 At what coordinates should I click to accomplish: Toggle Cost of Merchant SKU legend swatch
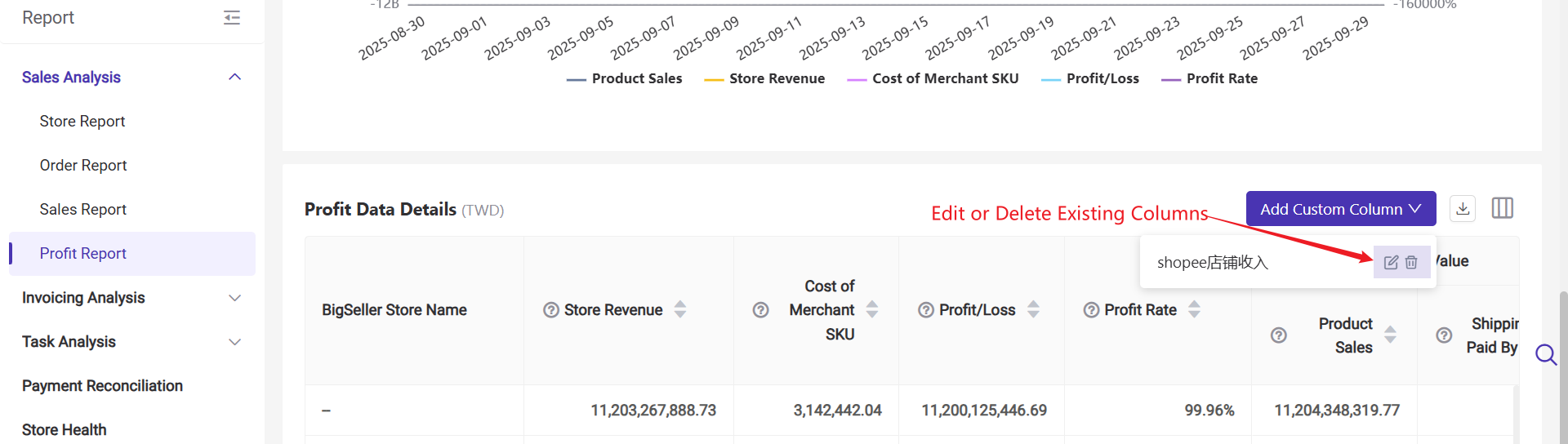[x=857, y=79]
